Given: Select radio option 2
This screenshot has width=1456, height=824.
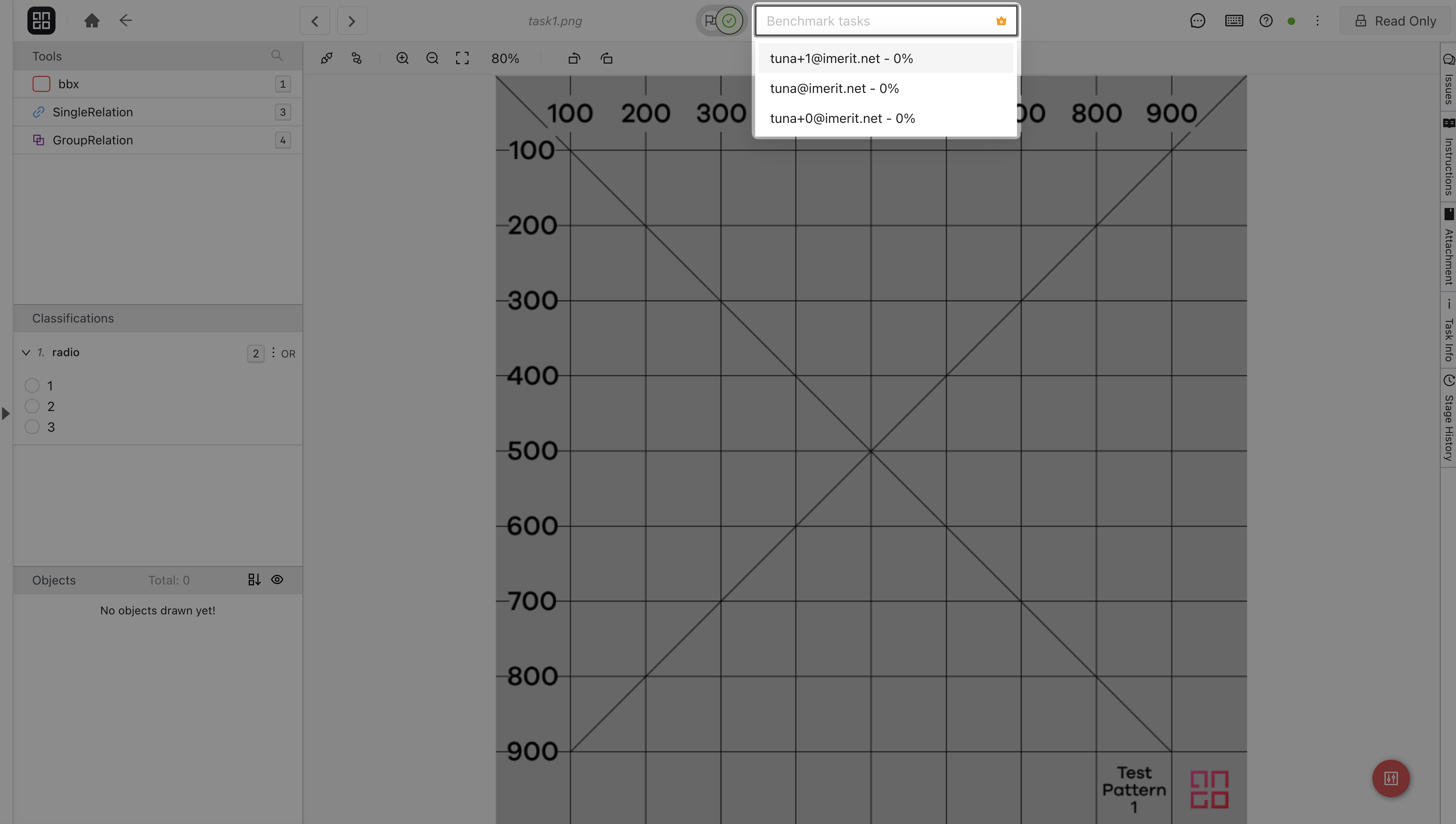Looking at the screenshot, I should point(32,406).
